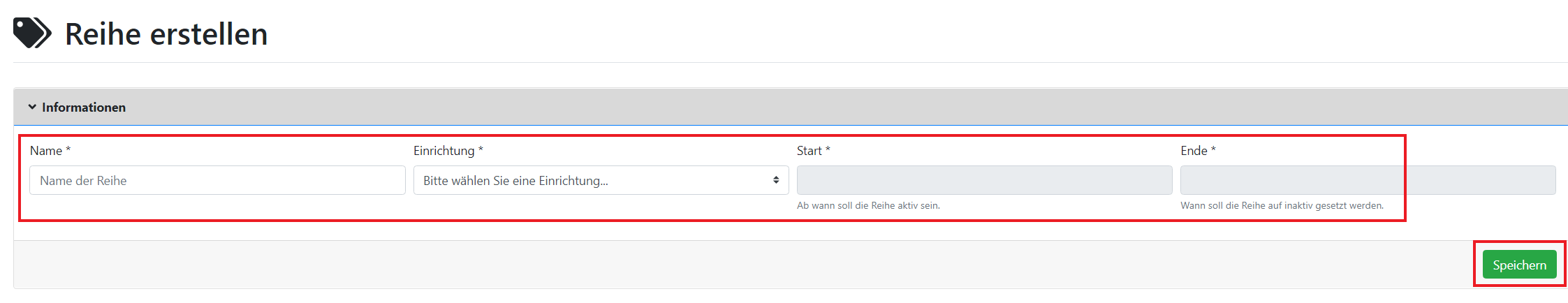This screenshot has width=1568, height=303.
Task: Click the arrow icon of Einrichtung select
Action: 776,180
